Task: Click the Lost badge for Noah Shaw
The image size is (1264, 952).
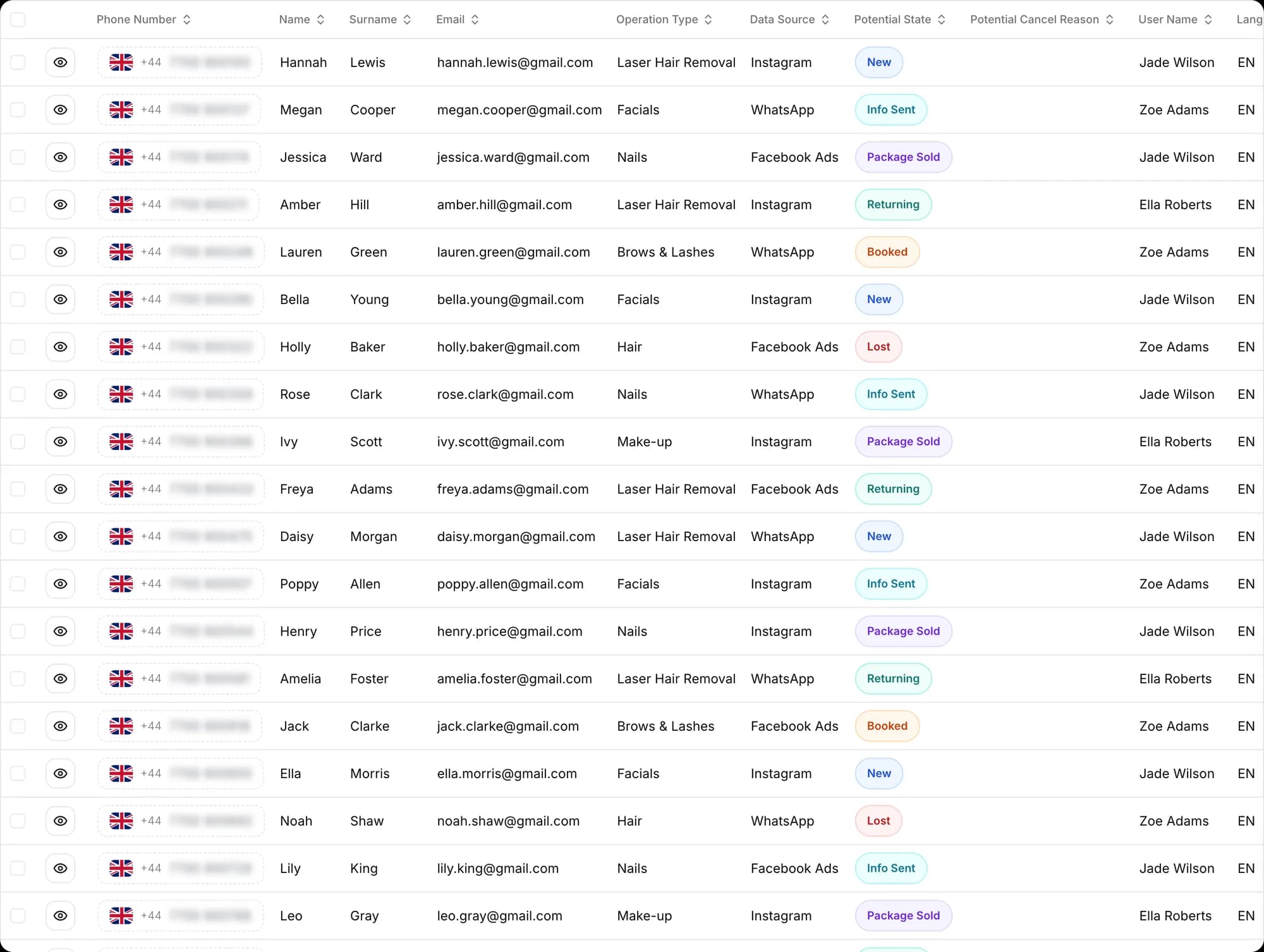Action: (878, 821)
